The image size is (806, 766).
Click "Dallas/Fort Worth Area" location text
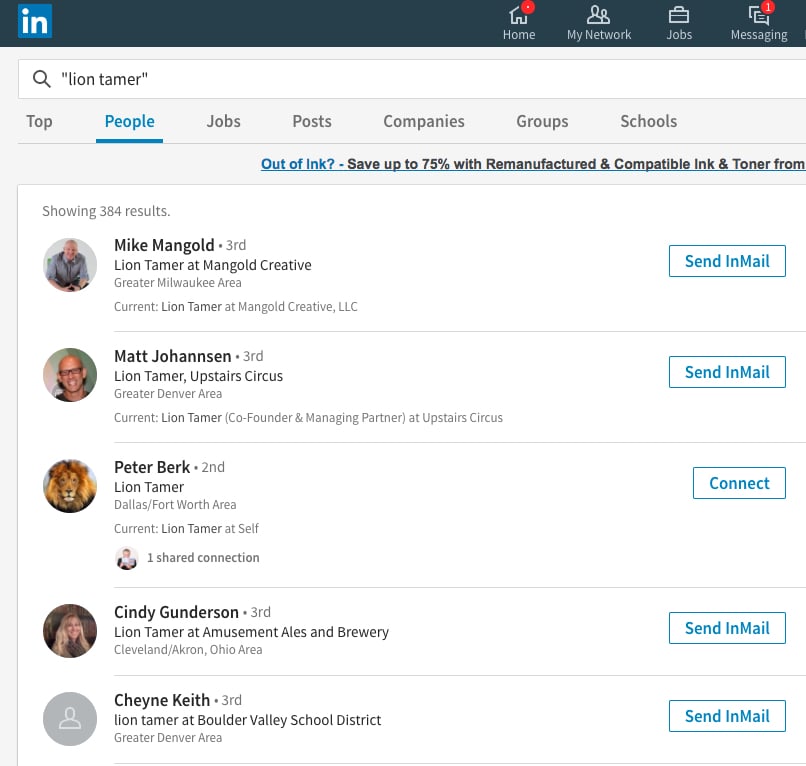point(175,505)
